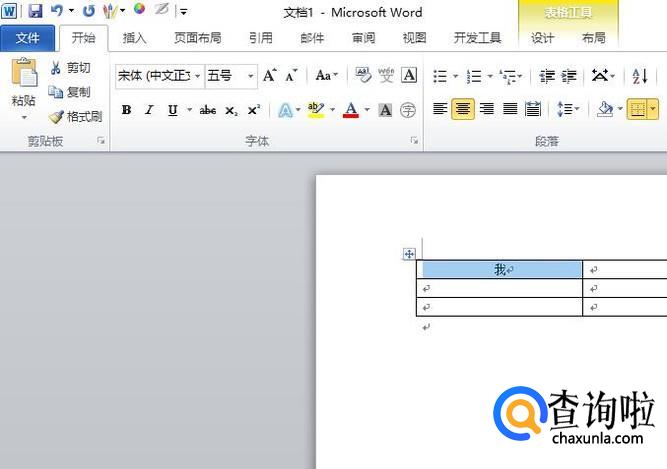This screenshot has width=667, height=469.
Task: Open the font name combo box 宋体
Action: (x=160, y=76)
